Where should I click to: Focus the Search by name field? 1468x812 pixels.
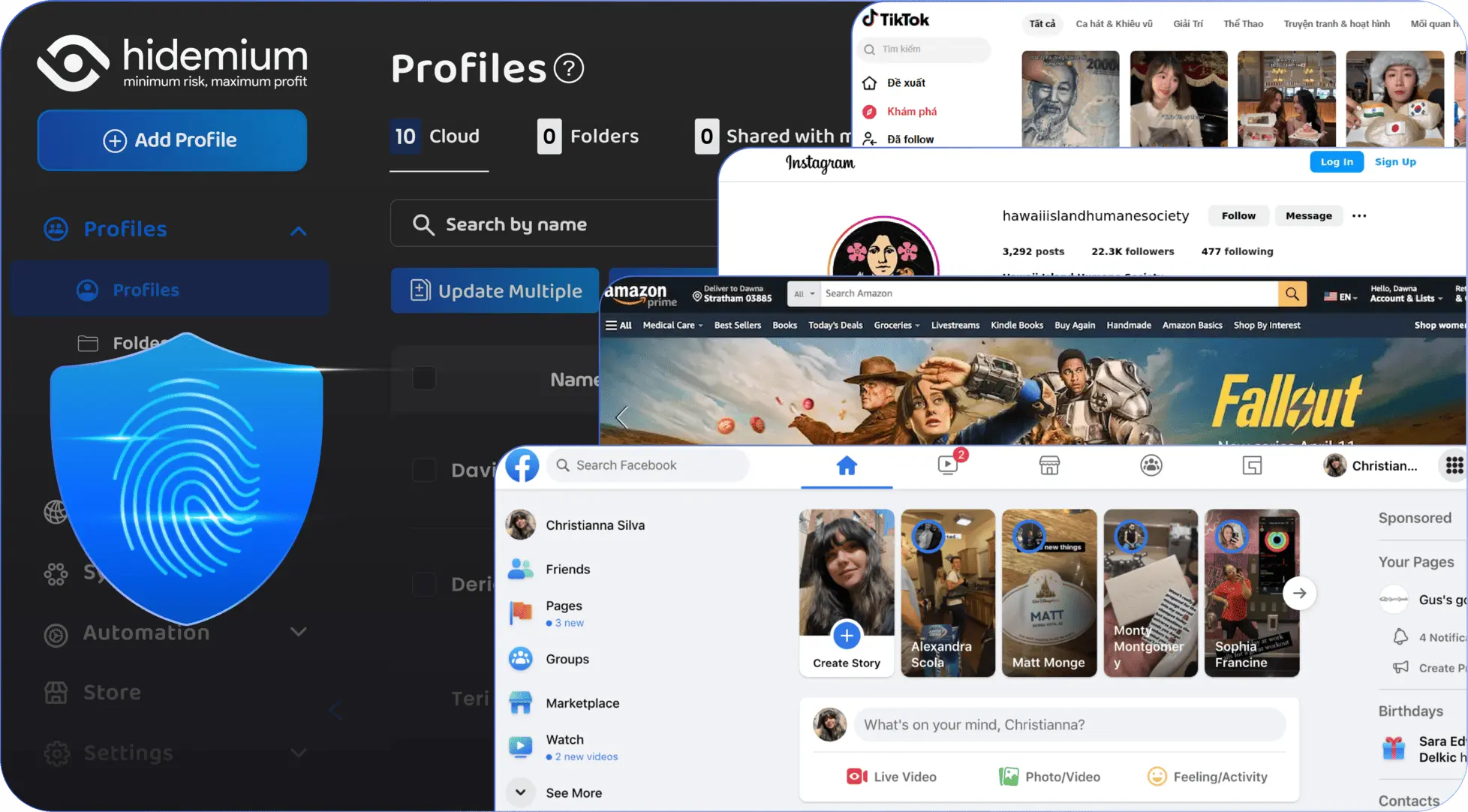[554, 224]
